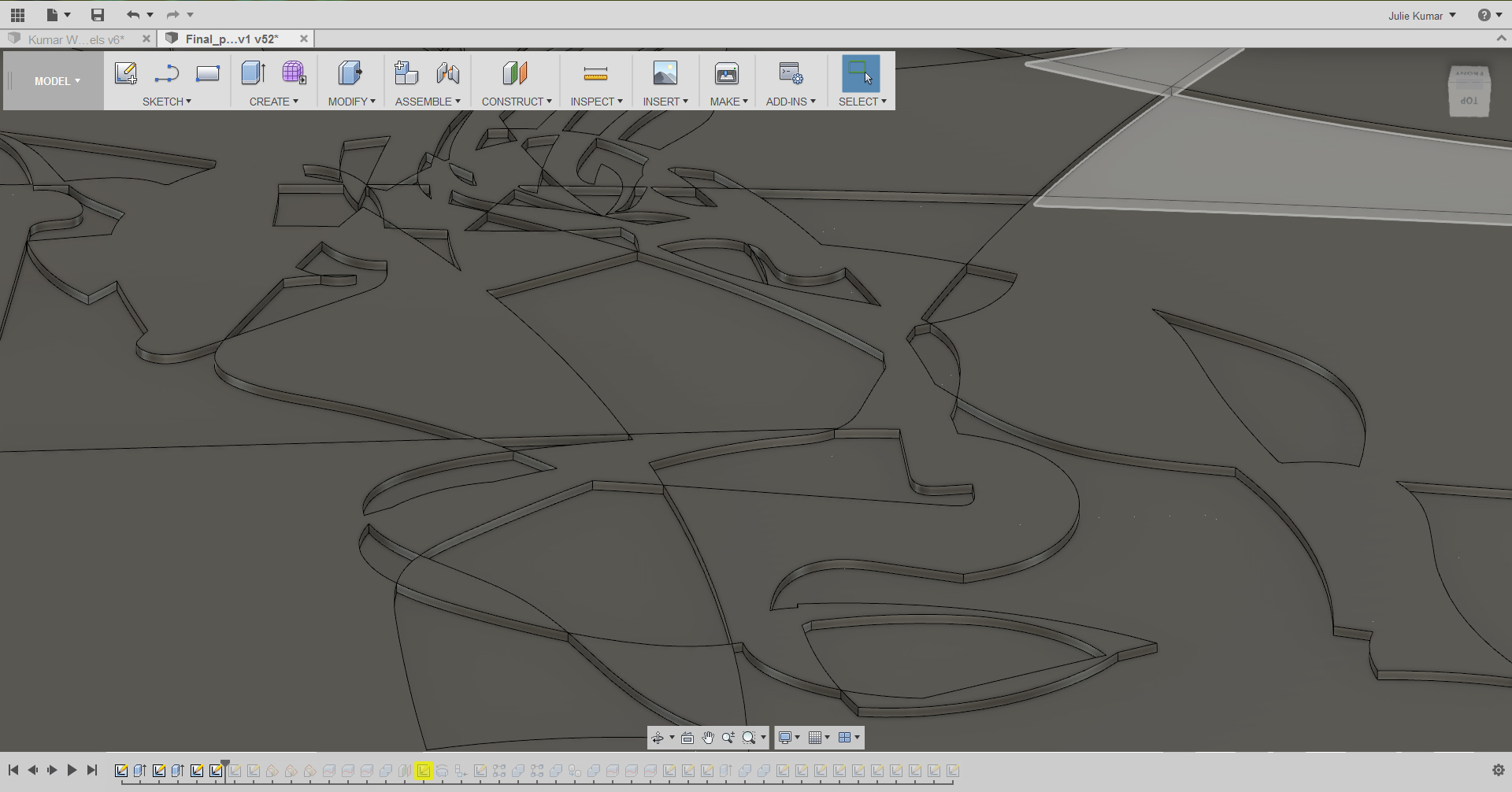Click the Viewports layout icon
Image resolution: width=1512 pixels, height=792 pixels.
(x=844, y=738)
